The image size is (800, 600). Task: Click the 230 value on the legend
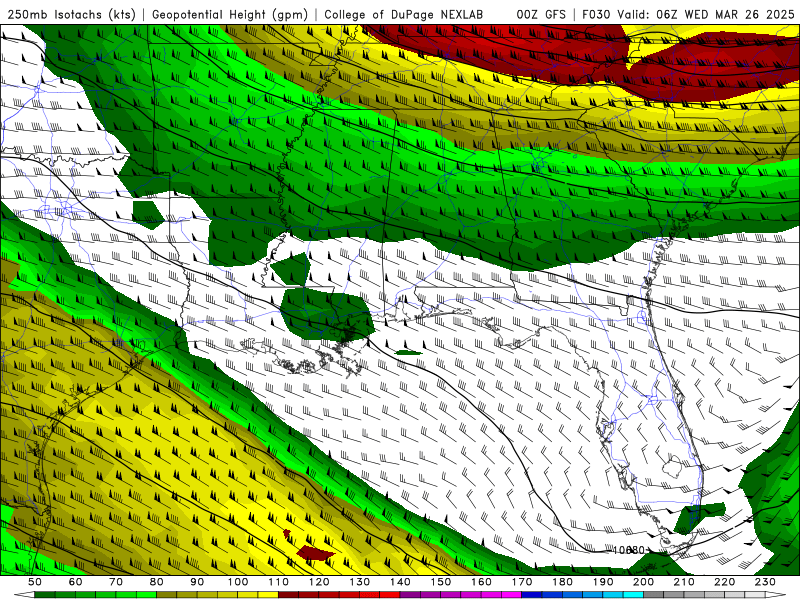[765, 582]
